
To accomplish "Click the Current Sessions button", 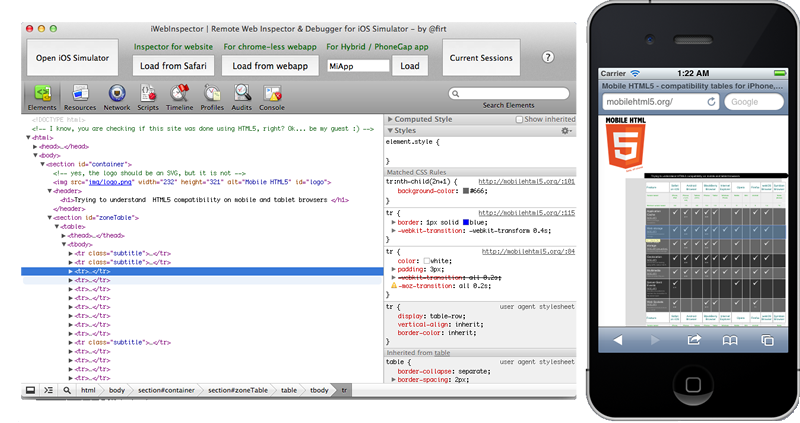I will (481, 58).
